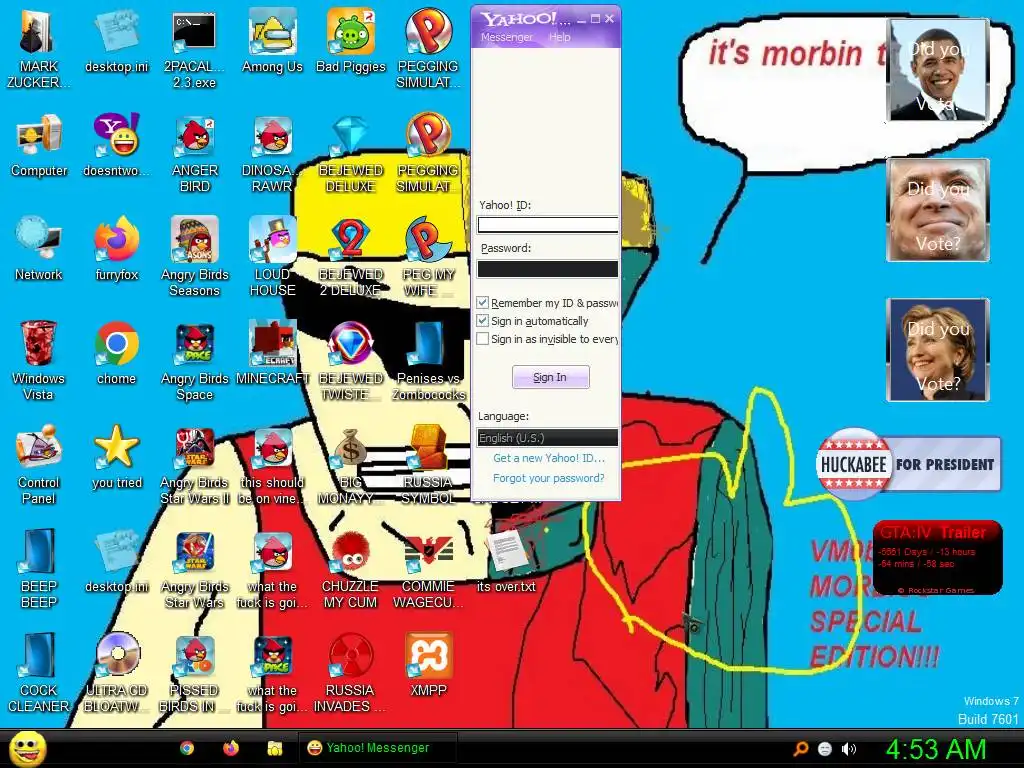Select the Angry Birds Space icon
The width and height of the screenshot is (1024, 768).
[195, 360]
